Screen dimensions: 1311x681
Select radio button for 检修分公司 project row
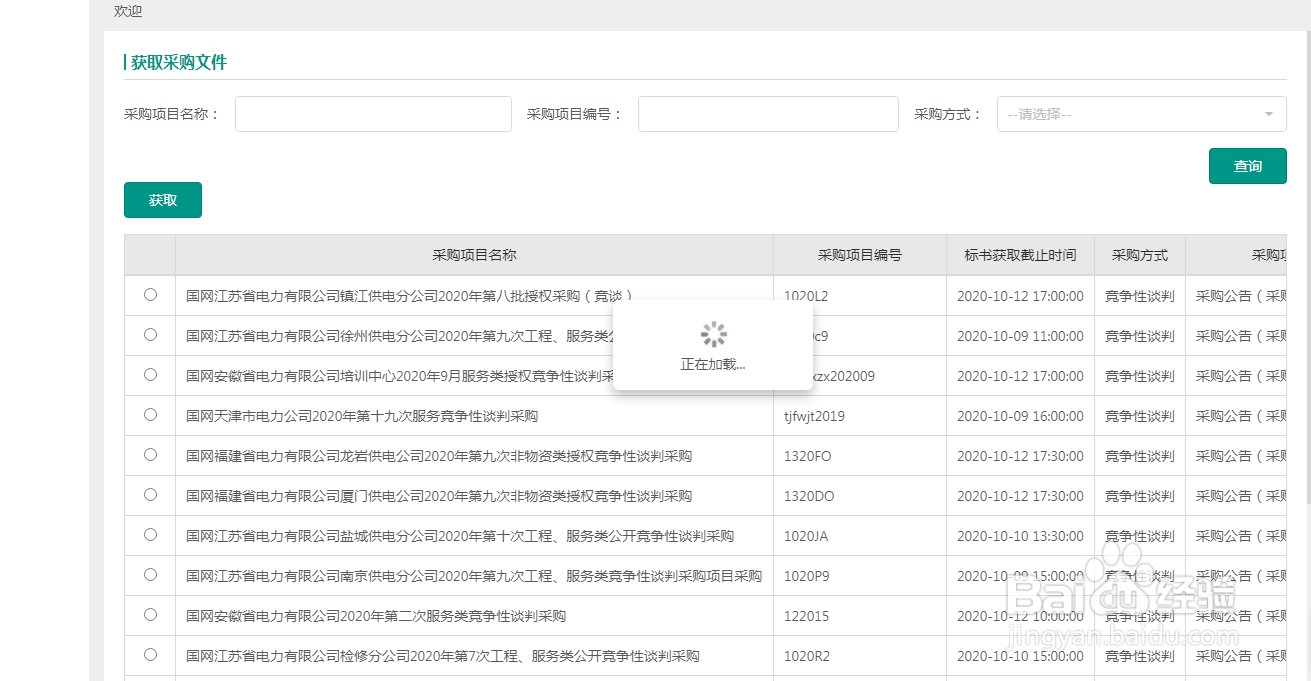click(150, 655)
